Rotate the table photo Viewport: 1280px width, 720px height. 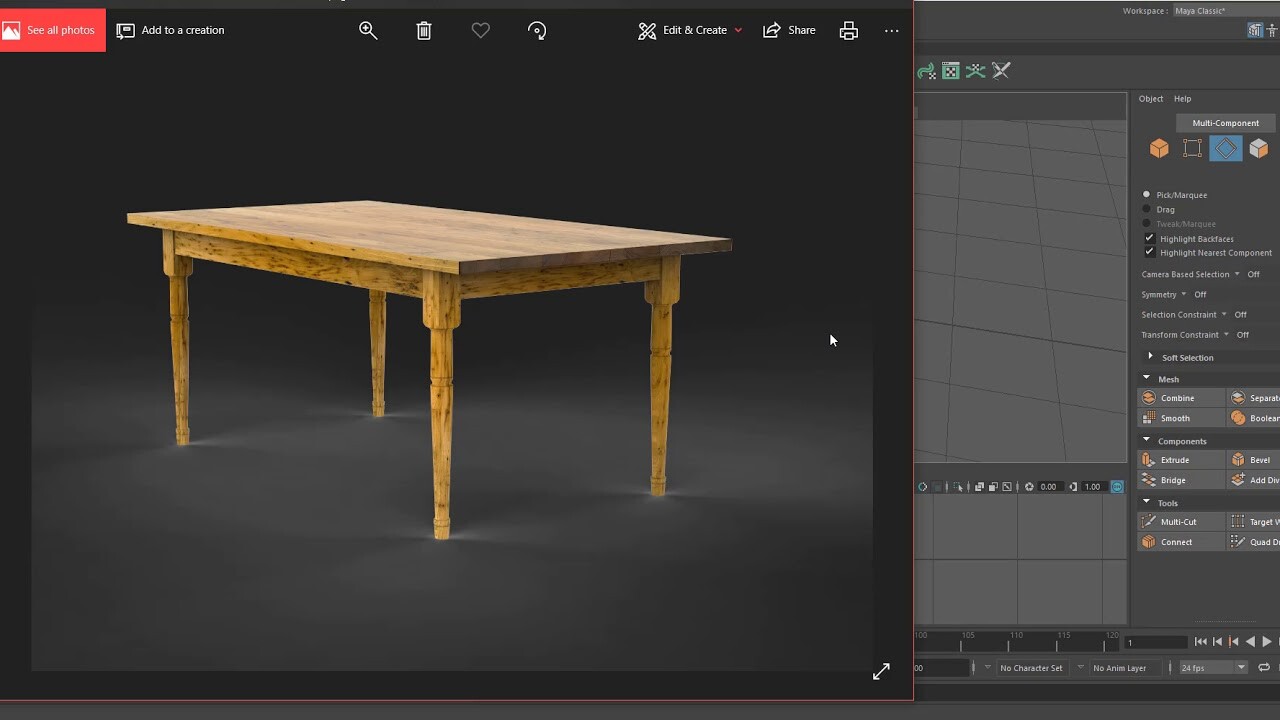(537, 30)
